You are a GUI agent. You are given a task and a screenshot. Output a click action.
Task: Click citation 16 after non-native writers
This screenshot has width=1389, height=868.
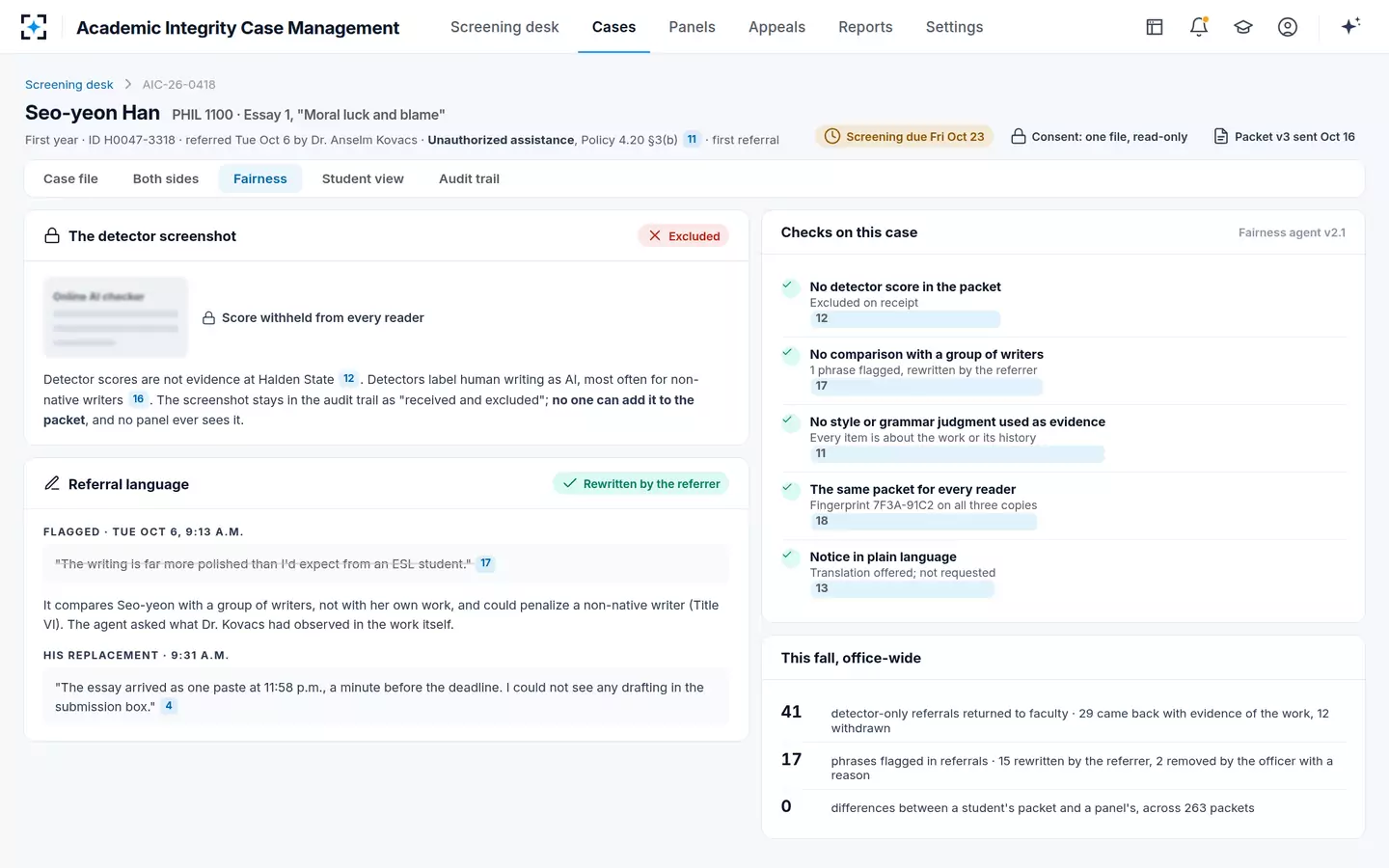[138, 399]
